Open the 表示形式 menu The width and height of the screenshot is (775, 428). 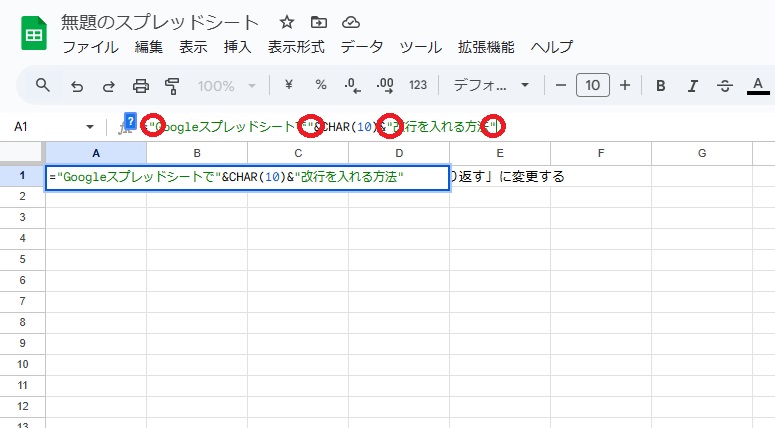tap(296, 47)
